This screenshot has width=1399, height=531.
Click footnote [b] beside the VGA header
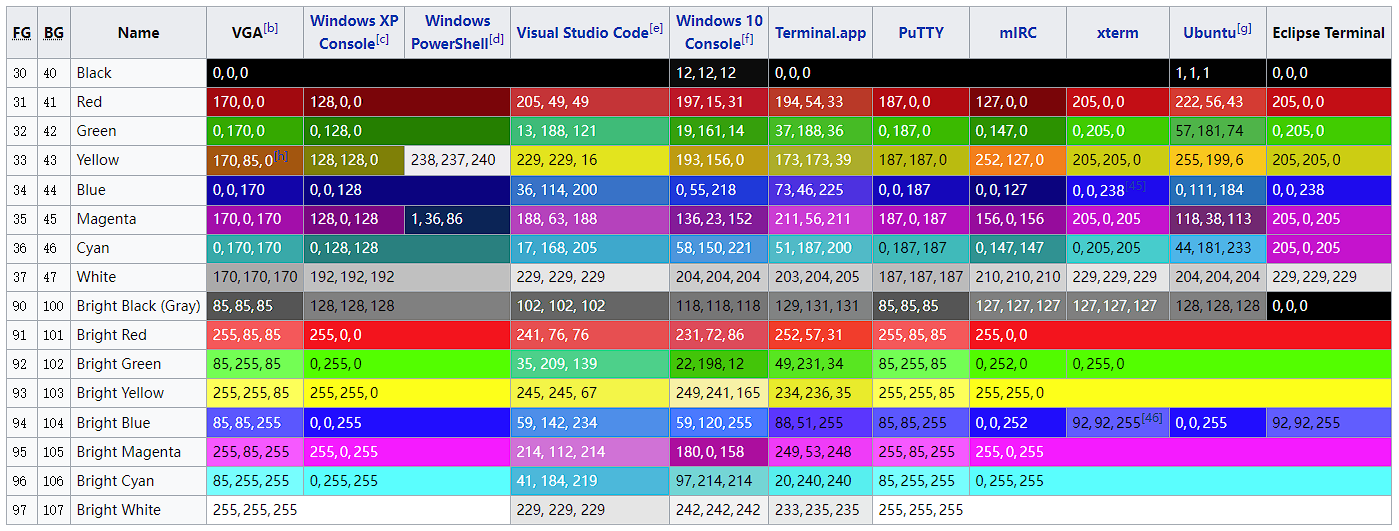point(271,27)
